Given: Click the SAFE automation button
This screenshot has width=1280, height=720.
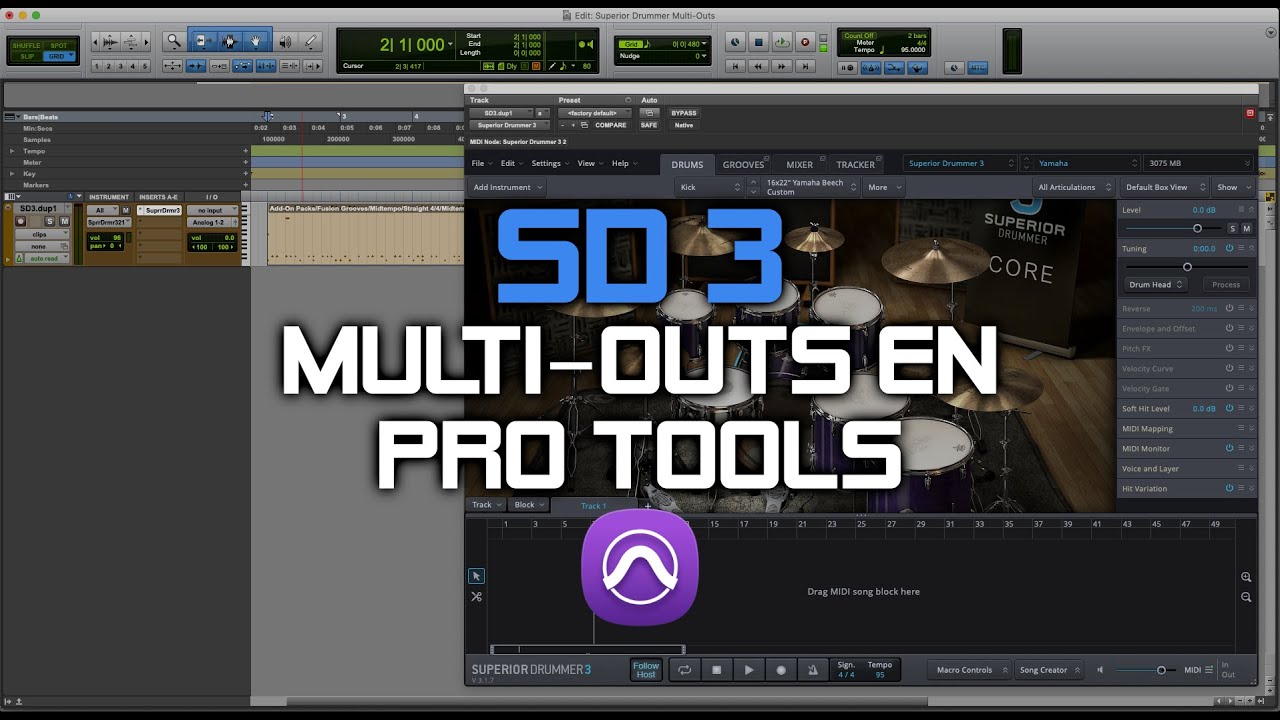Looking at the screenshot, I should click(649, 125).
